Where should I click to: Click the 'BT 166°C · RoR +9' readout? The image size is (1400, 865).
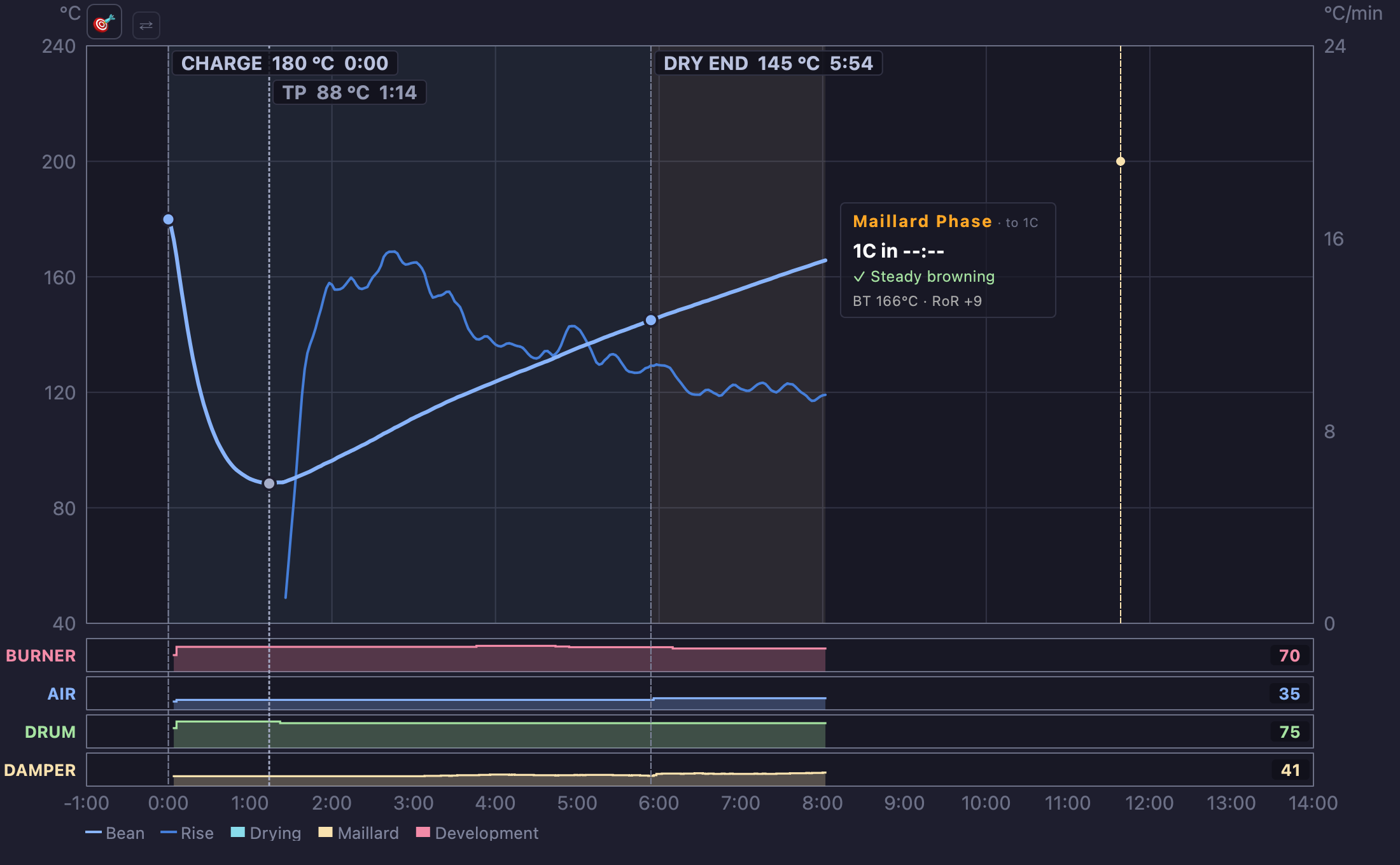pyautogui.click(x=917, y=301)
